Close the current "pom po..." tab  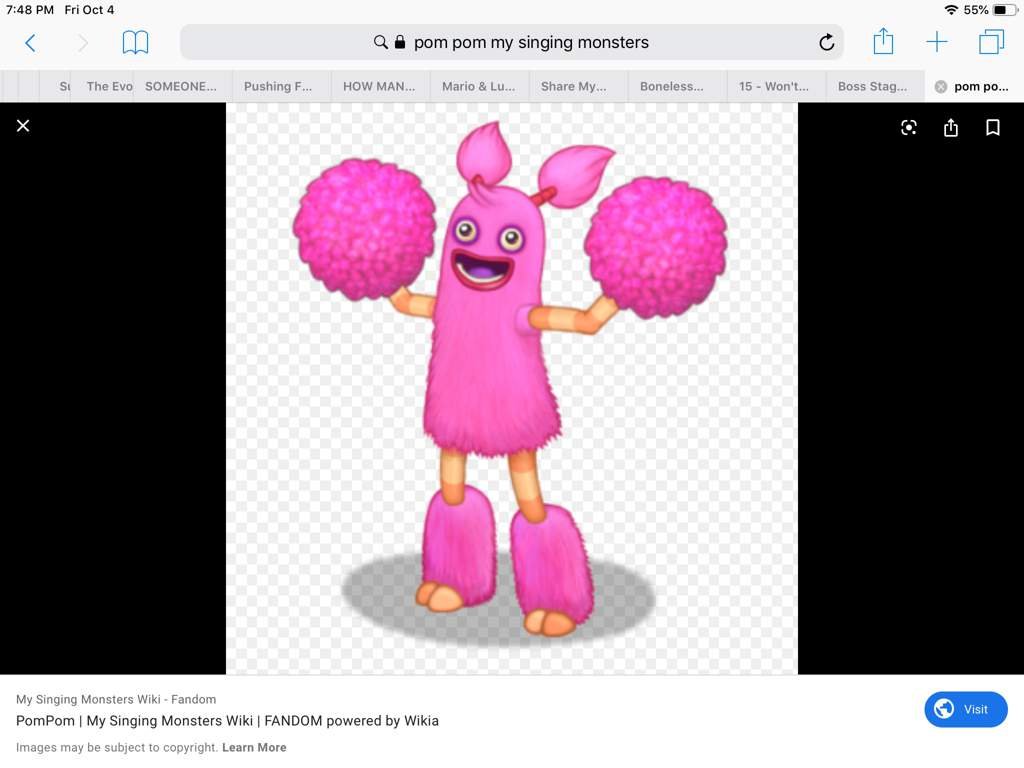(940, 86)
